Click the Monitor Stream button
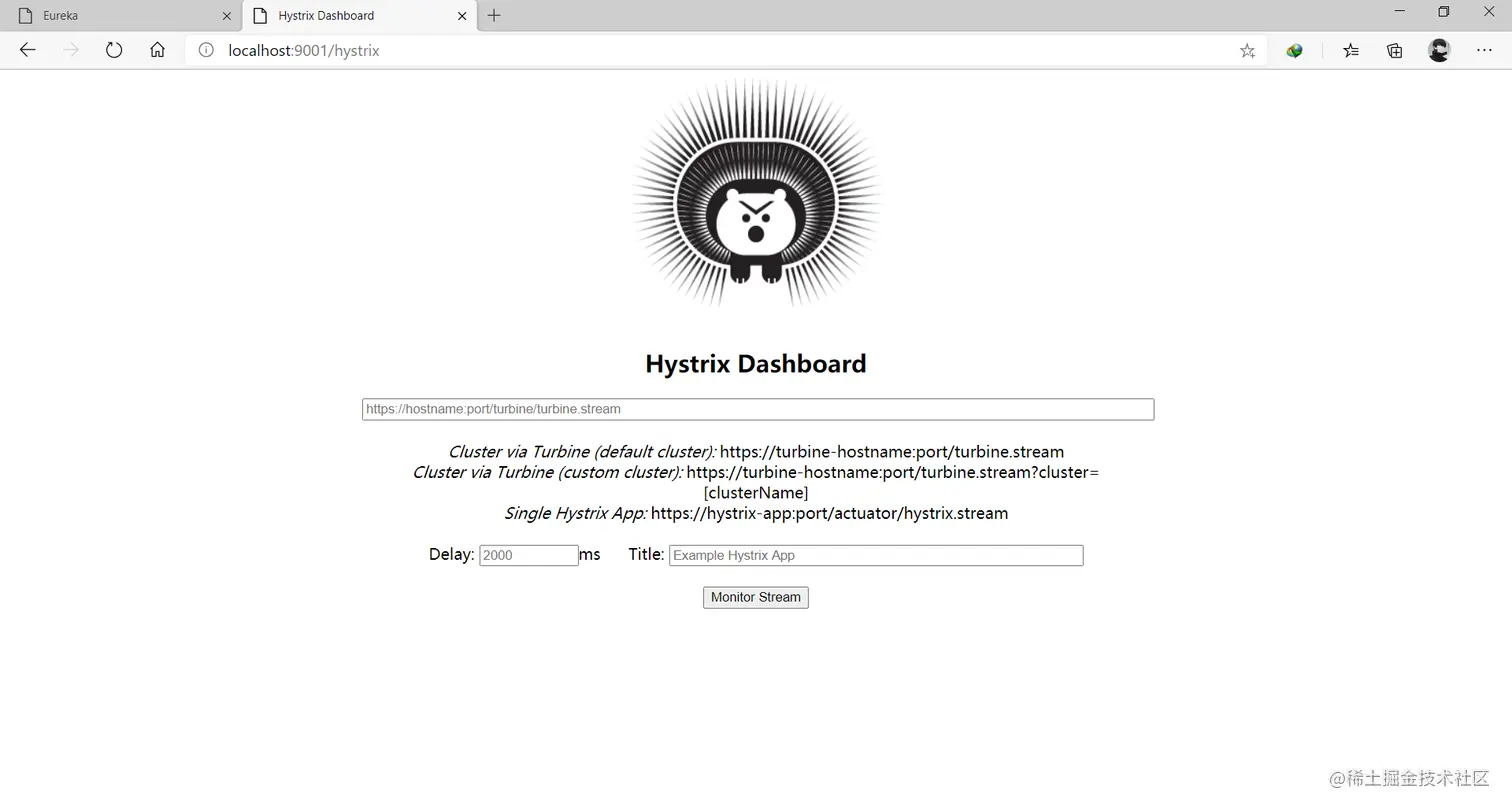Screen dimensions: 1512x811 (x=756, y=597)
